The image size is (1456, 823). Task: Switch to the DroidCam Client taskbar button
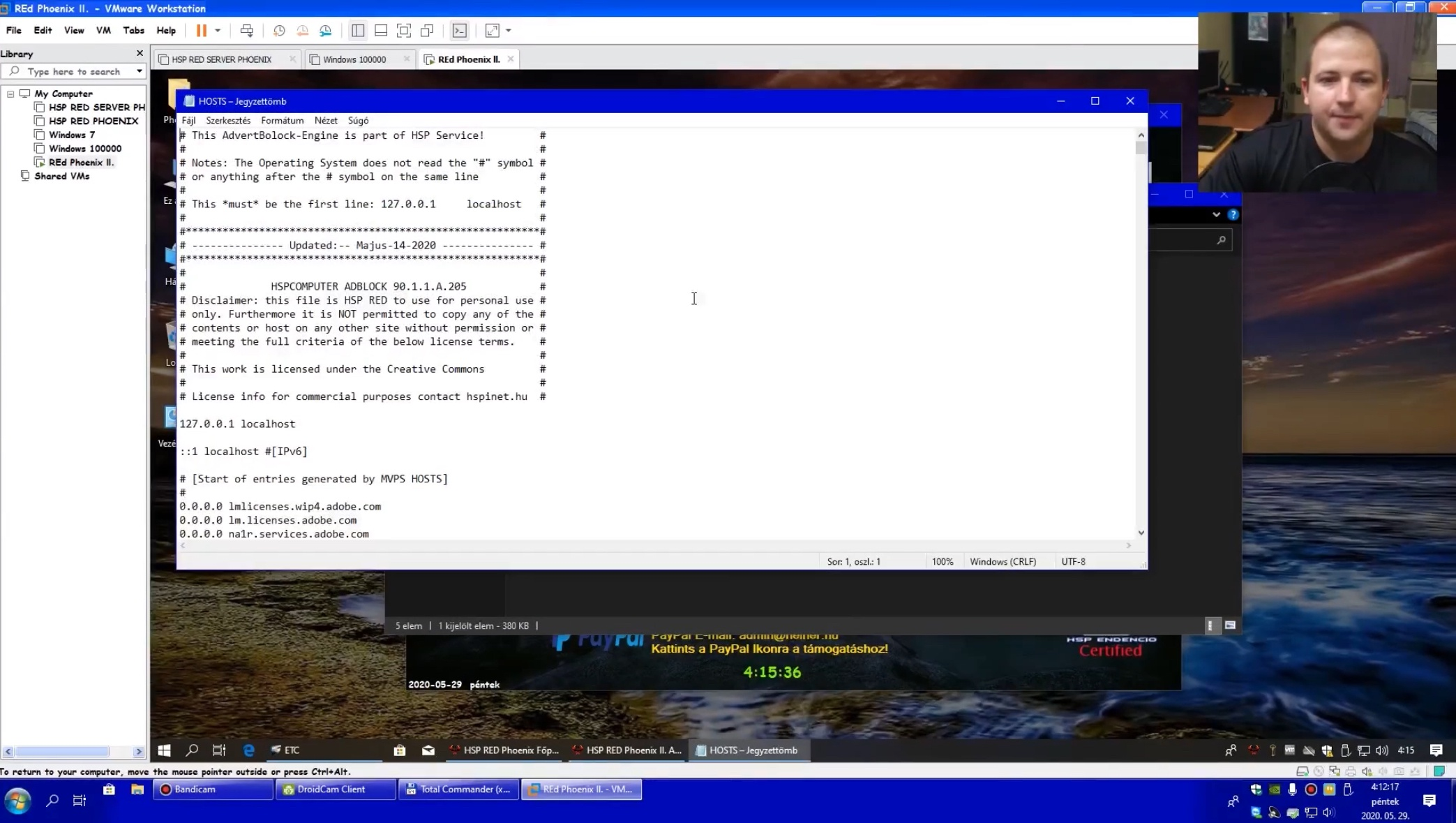click(x=336, y=789)
